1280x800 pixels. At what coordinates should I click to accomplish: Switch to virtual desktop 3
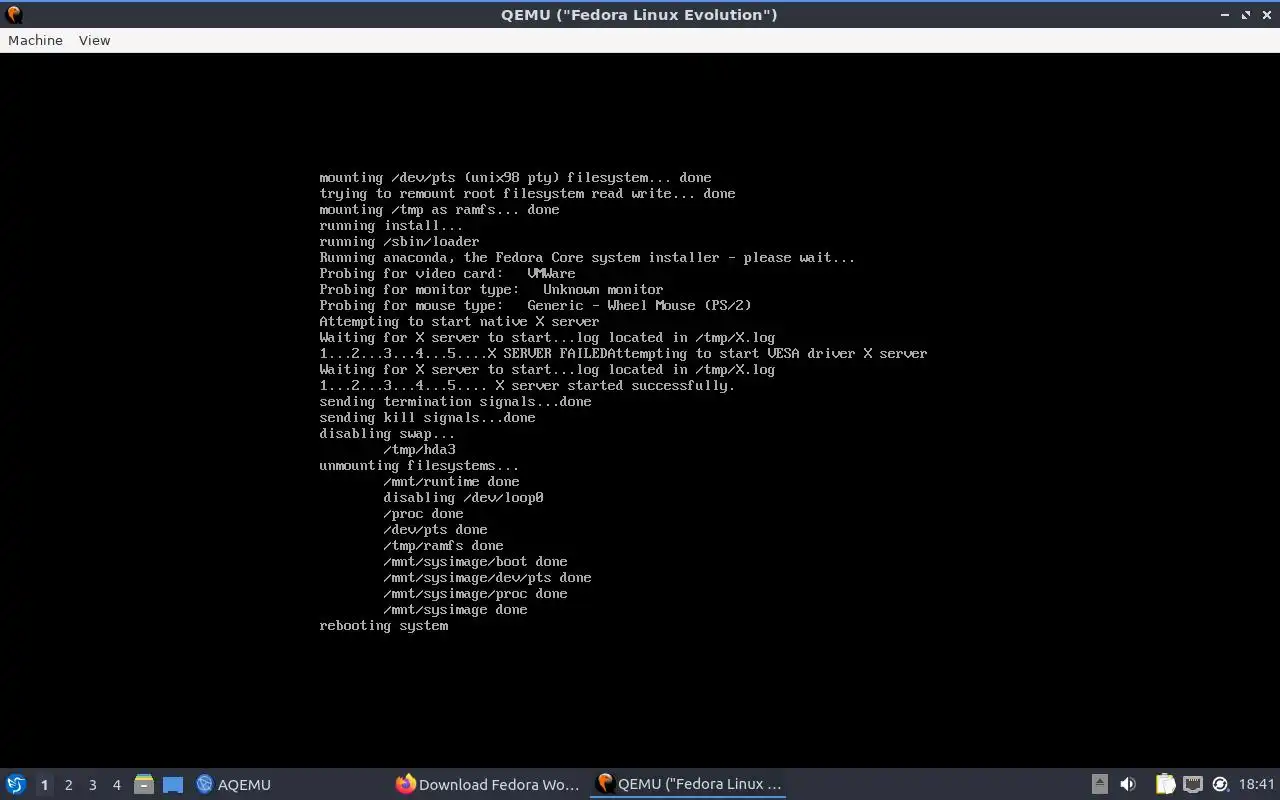[x=92, y=785]
